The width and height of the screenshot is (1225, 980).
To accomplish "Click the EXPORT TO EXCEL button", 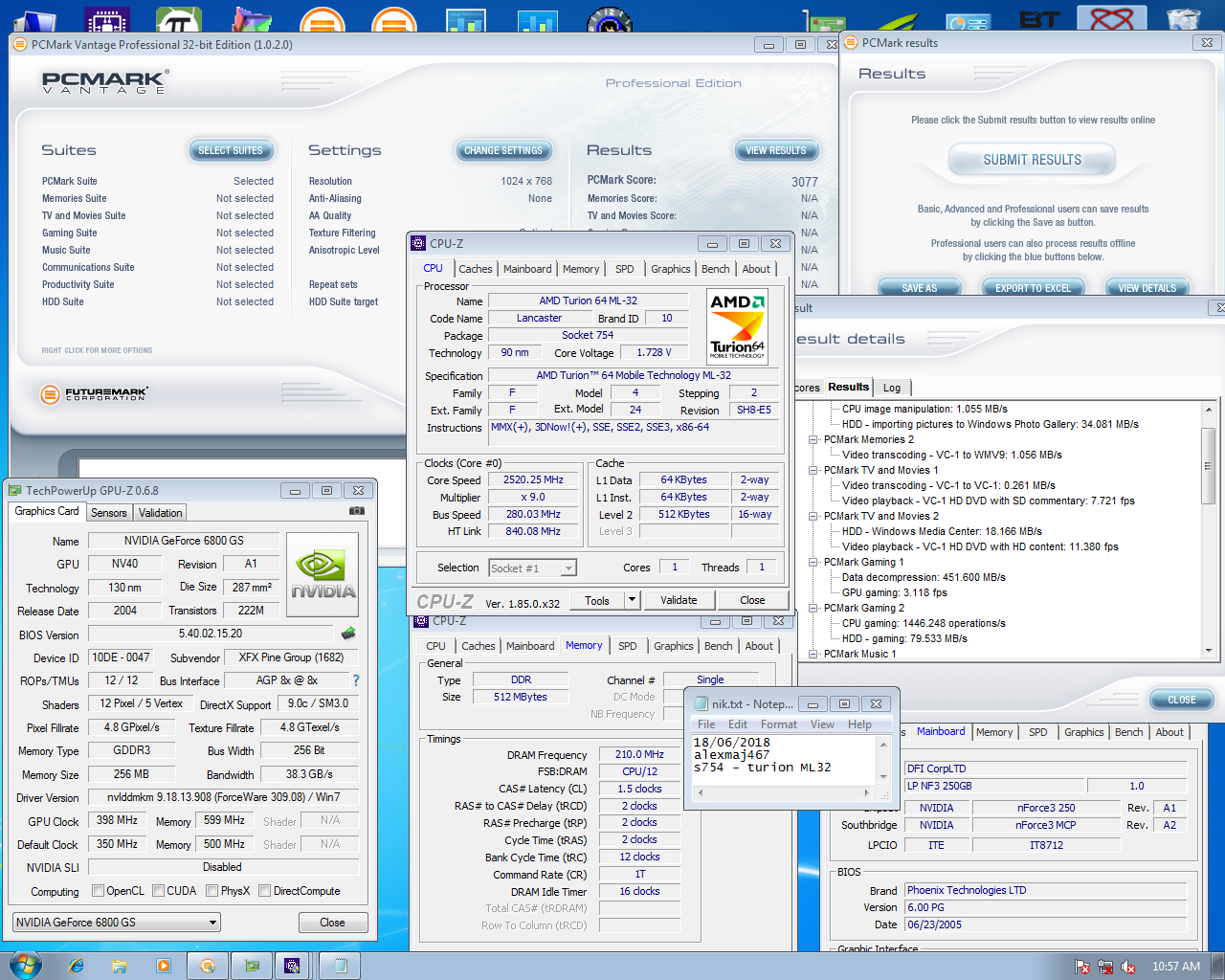I will (1033, 287).
